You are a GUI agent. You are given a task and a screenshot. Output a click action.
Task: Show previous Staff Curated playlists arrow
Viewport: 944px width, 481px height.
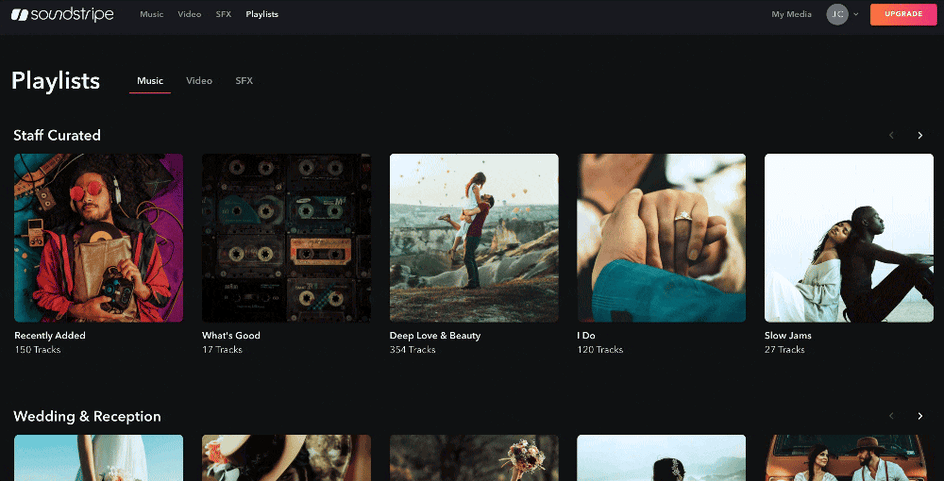click(892, 135)
